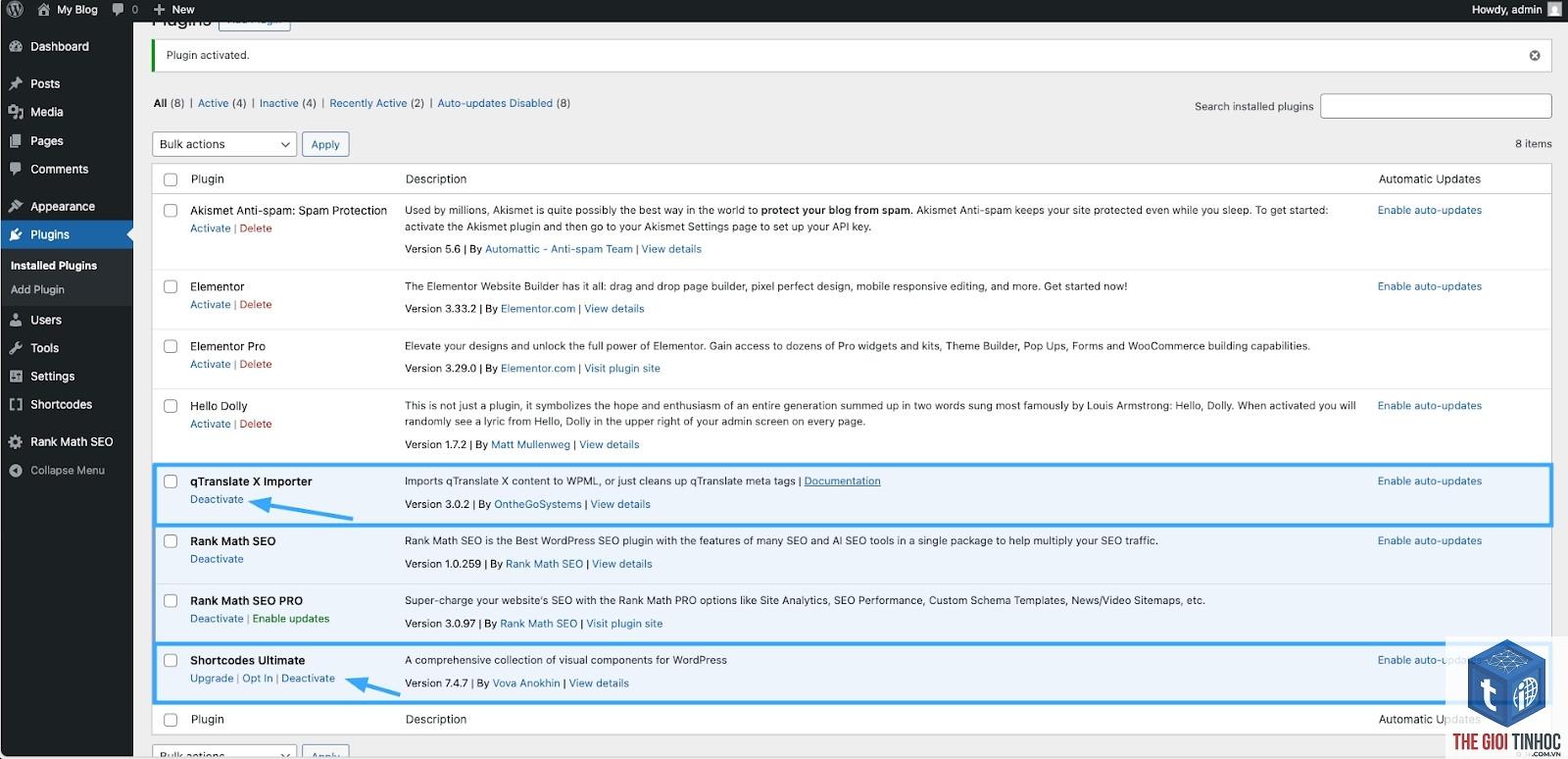
Task: Deactivate the Rank Math SEO plugin
Action: [217, 559]
